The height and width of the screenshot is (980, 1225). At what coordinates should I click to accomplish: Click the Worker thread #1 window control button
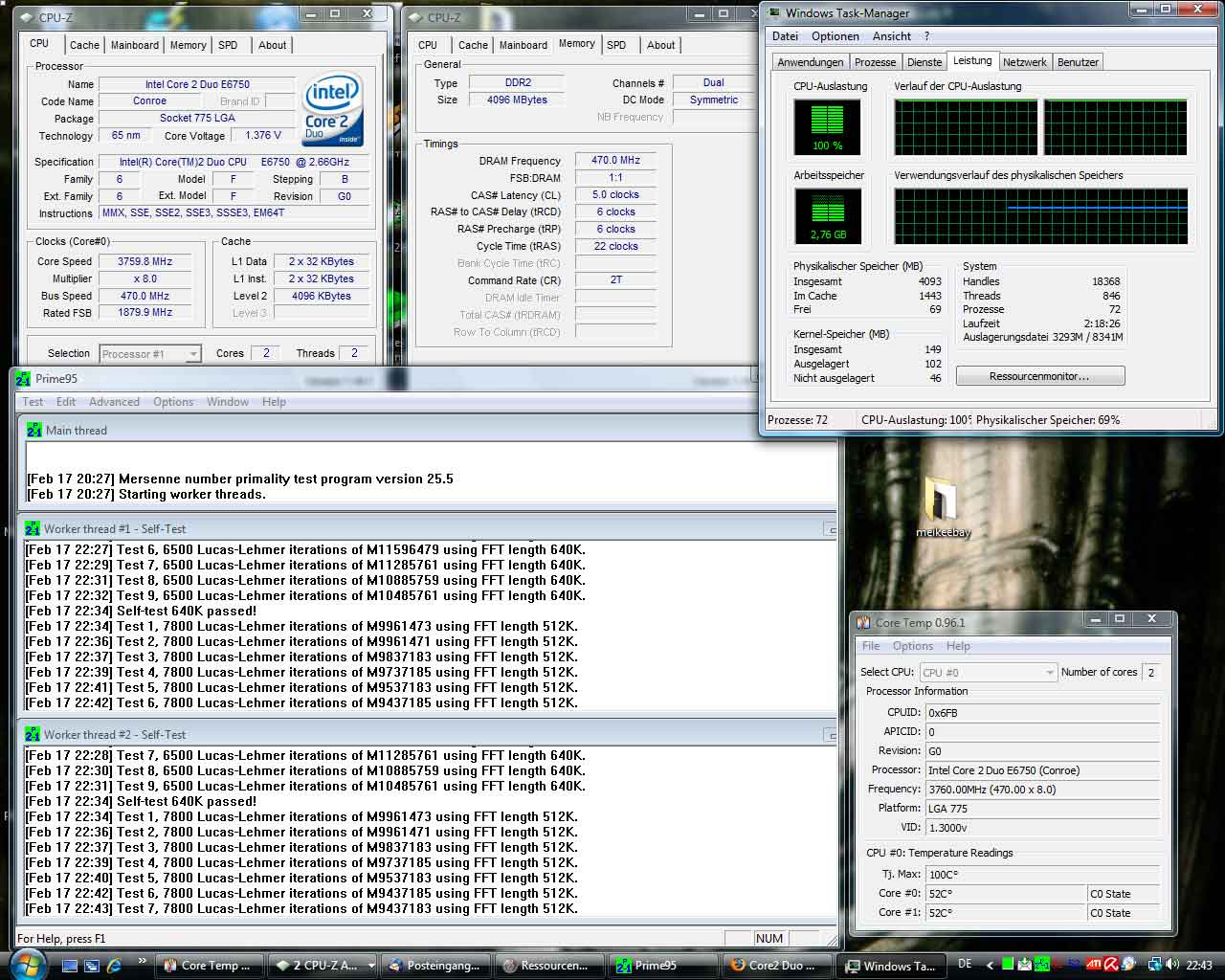830,528
